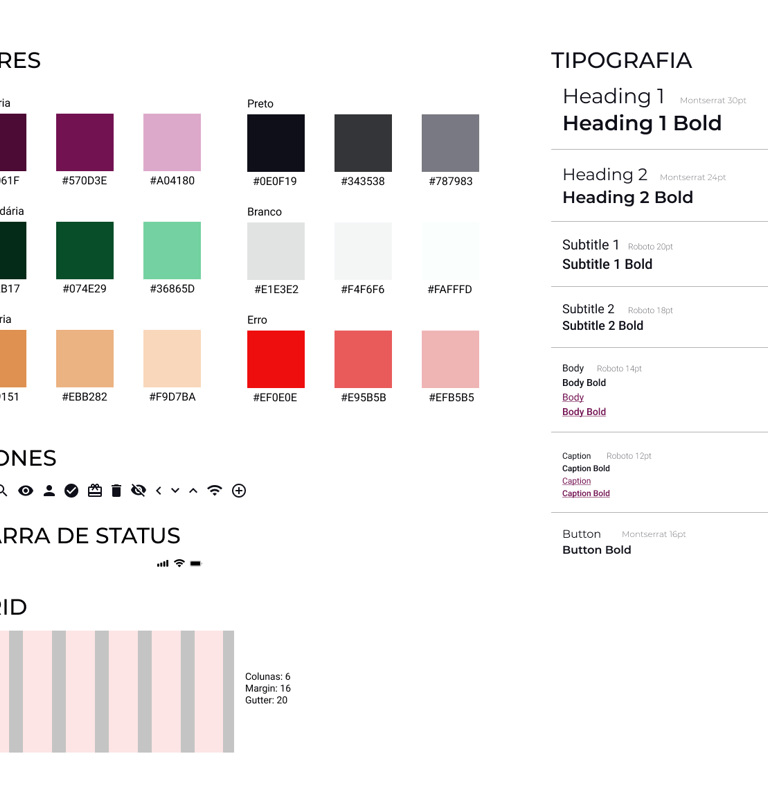Select the person profile icon
The width and height of the screenshot is (768, 799).
click(49, 491)
